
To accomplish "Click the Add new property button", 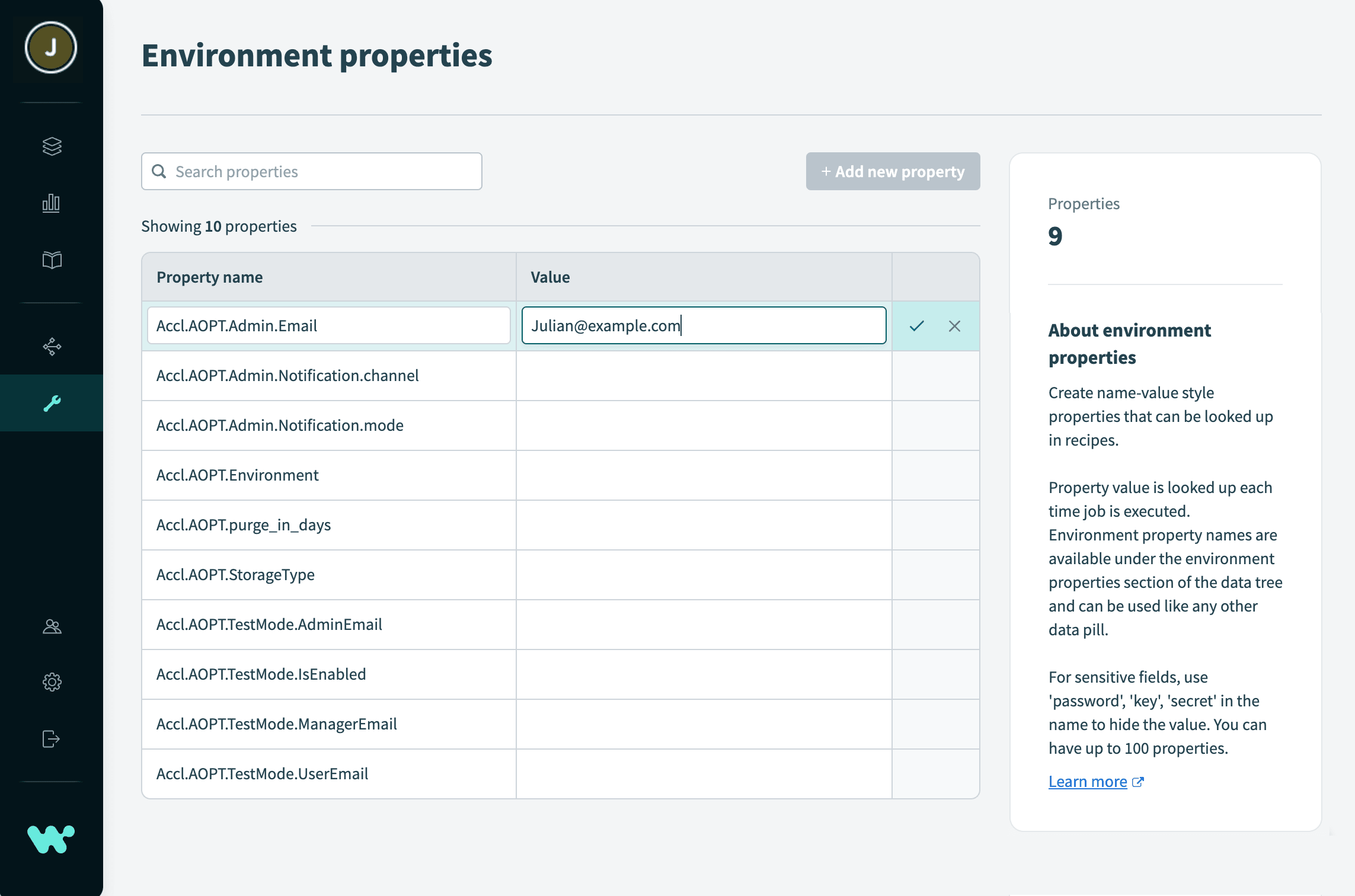I will (x=892, y=171).
